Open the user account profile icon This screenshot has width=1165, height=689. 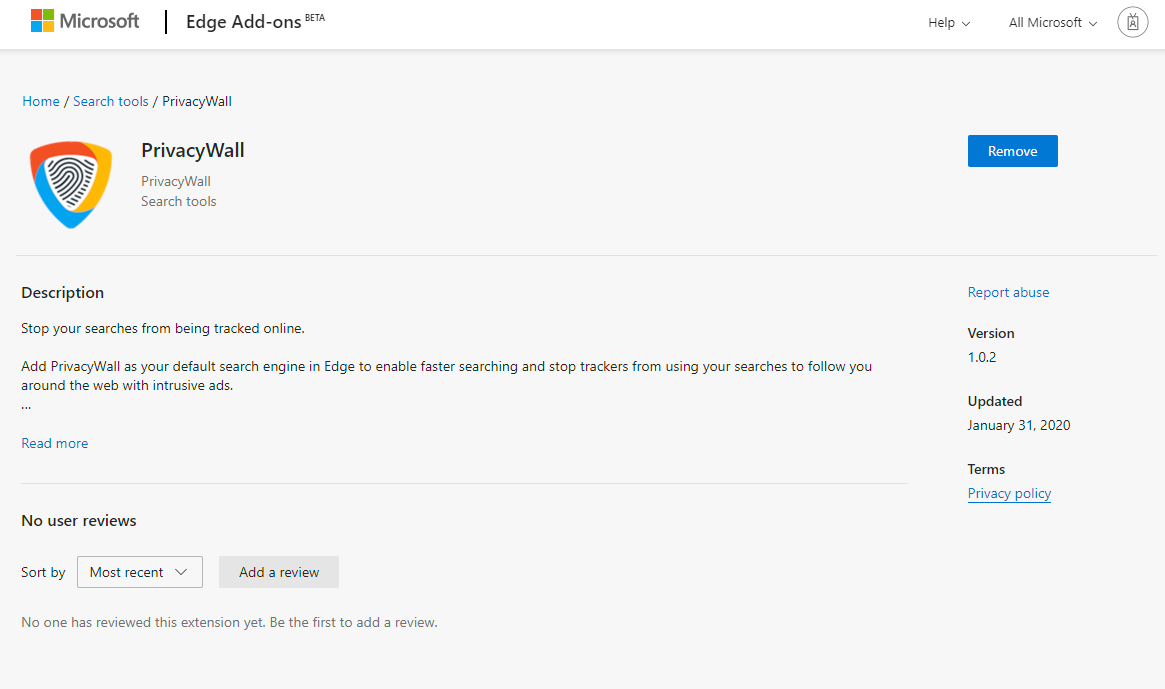coord(1132,22)
